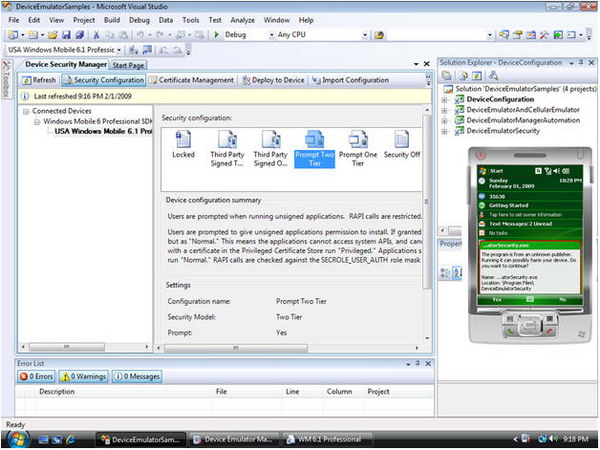600x450 pixels.
Task: Click the Start Debugging green play icon
Action: point(216,35)
